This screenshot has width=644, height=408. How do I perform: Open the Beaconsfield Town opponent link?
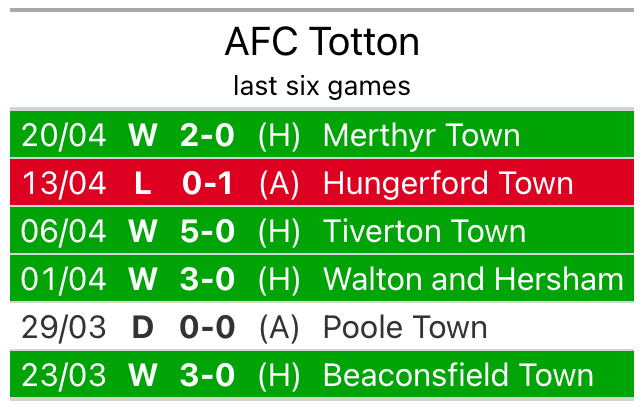[458, 375]
